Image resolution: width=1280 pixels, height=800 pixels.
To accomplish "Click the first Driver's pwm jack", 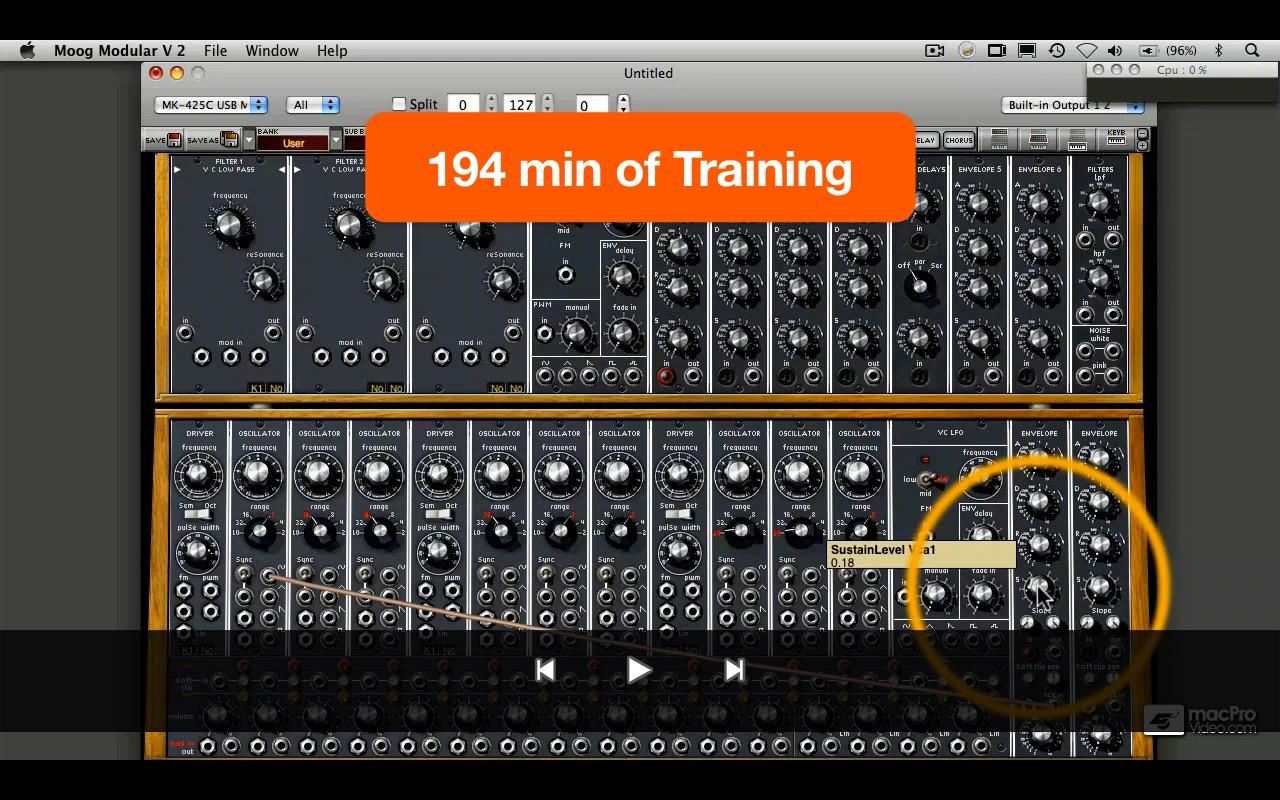I will point(211,591).
